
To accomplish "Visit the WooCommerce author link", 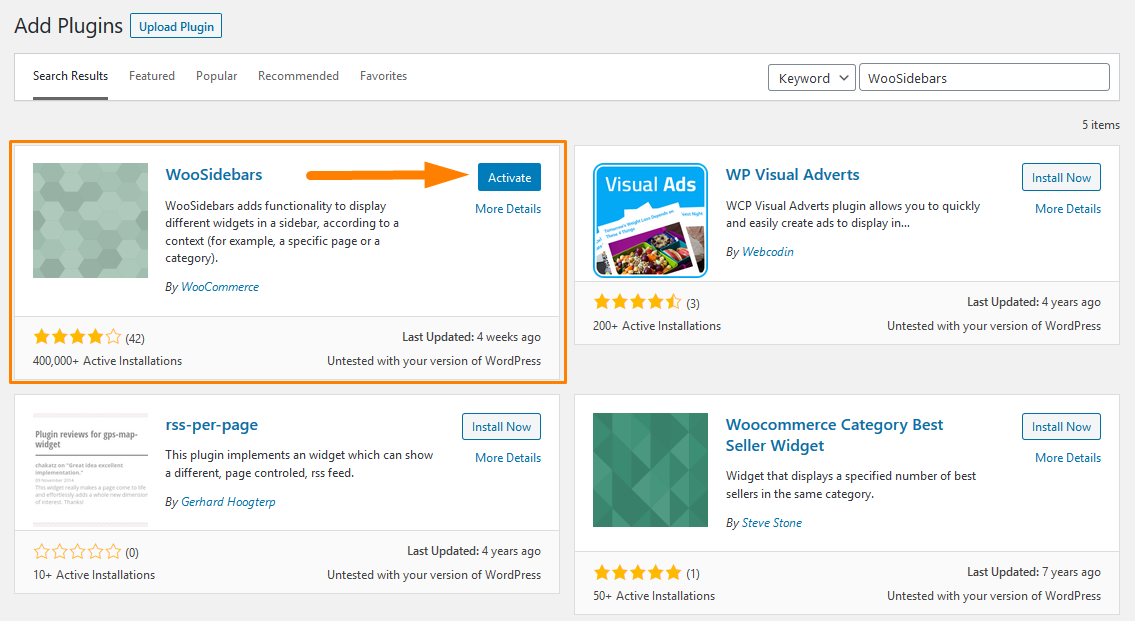I will click(x=220, y=287).
